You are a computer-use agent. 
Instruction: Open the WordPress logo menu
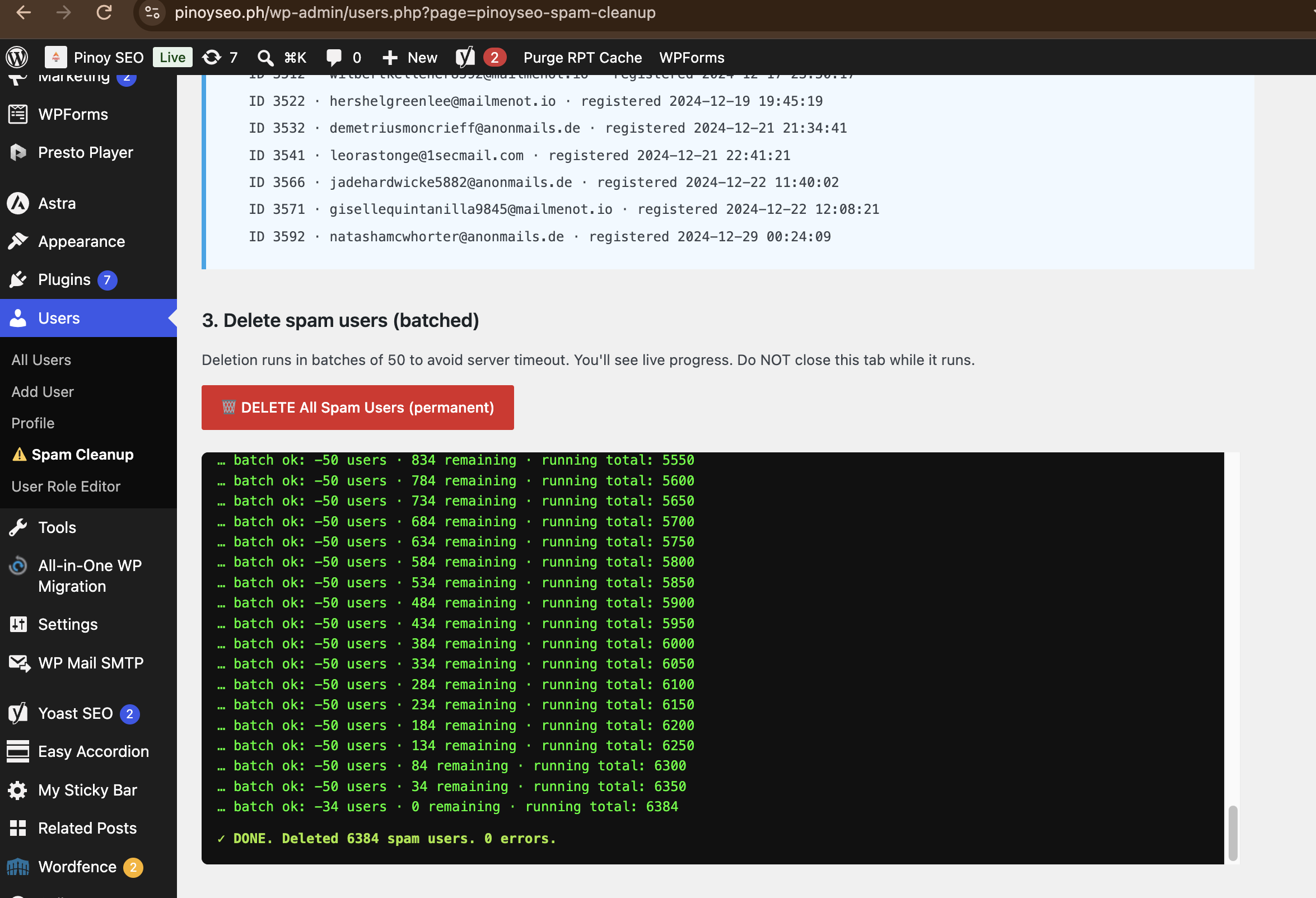[17, 57]
